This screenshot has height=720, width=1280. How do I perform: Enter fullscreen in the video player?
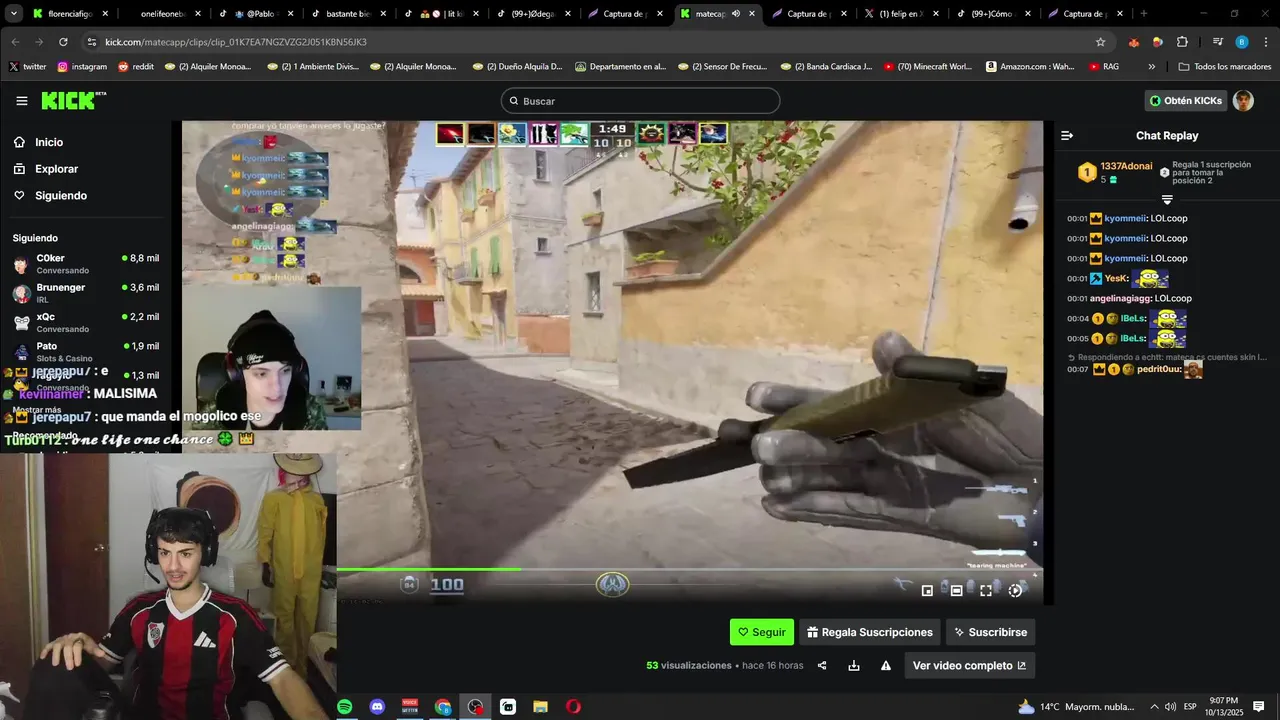pyautogui.click(x=986, y=591)
